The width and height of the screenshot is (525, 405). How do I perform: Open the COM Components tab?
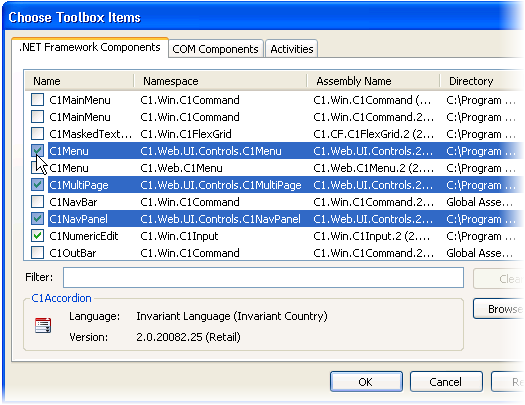215,49
